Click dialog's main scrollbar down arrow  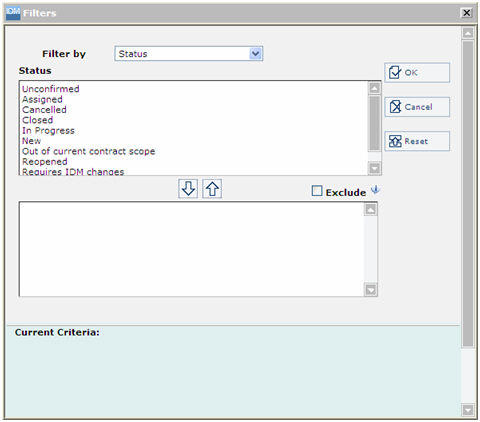click(468, 410)
